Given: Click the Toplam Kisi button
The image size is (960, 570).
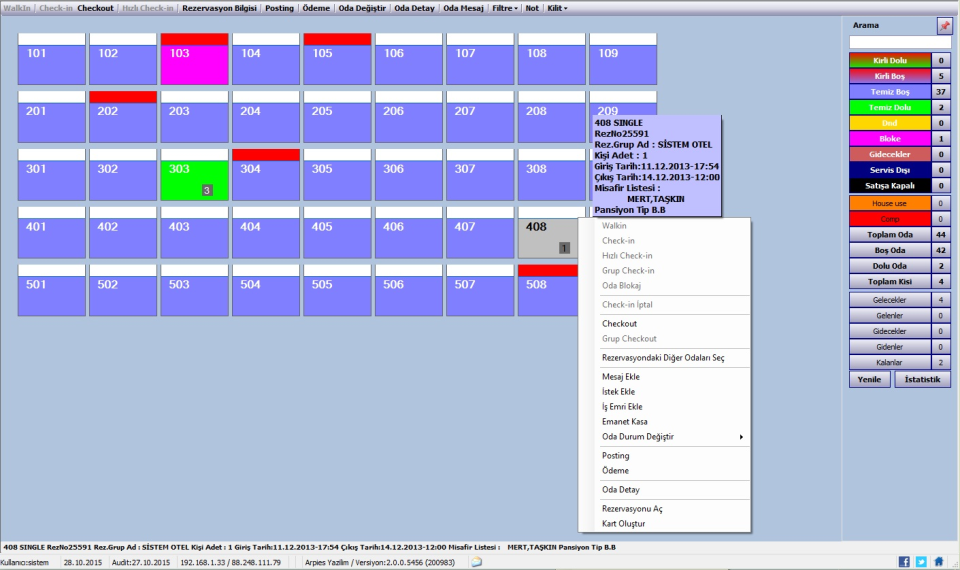Looking at the screenshot, I should point(890,282).
